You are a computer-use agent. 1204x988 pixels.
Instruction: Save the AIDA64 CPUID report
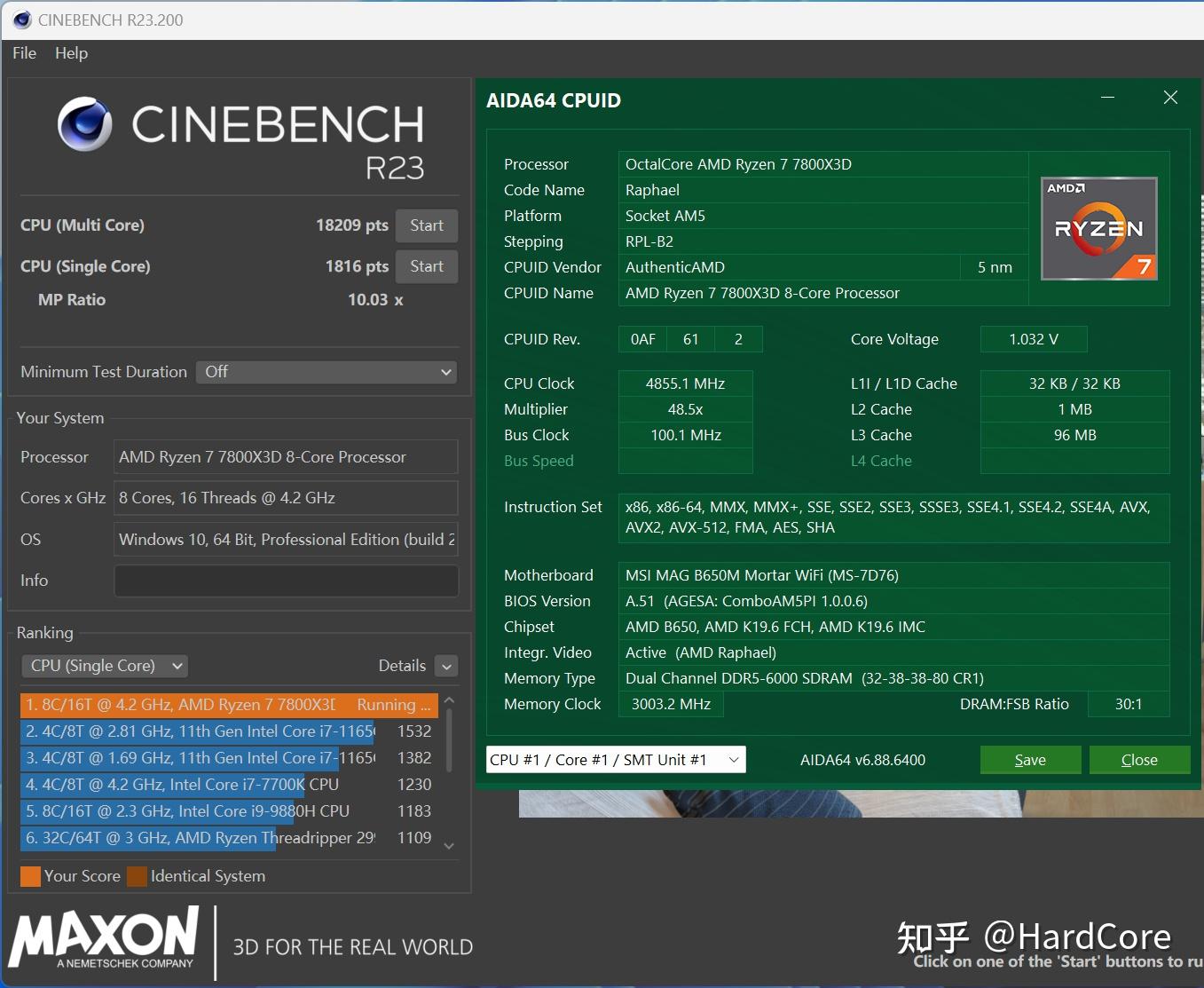point(1029,760)
